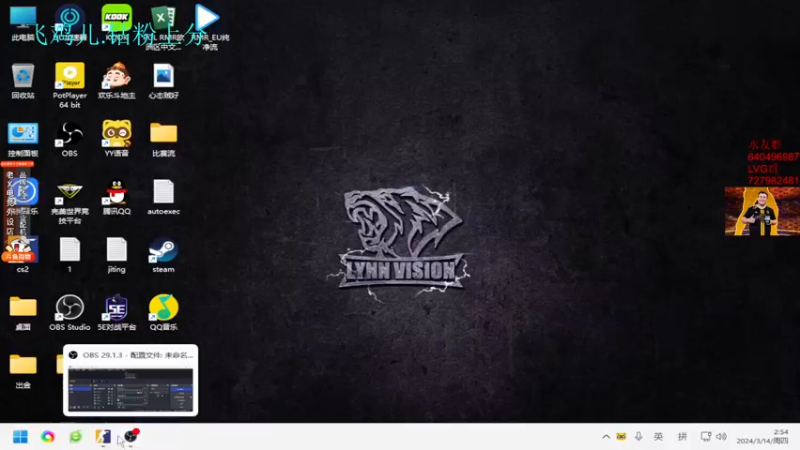Open the volume speaker tray icon
Screen dimensions: 800x450
click(x=721, y=437)
